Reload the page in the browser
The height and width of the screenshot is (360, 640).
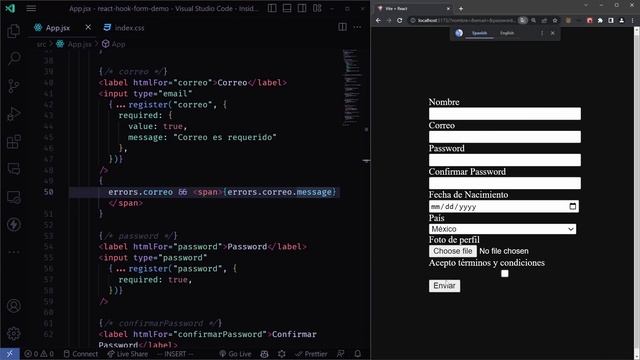pos(400,20)
